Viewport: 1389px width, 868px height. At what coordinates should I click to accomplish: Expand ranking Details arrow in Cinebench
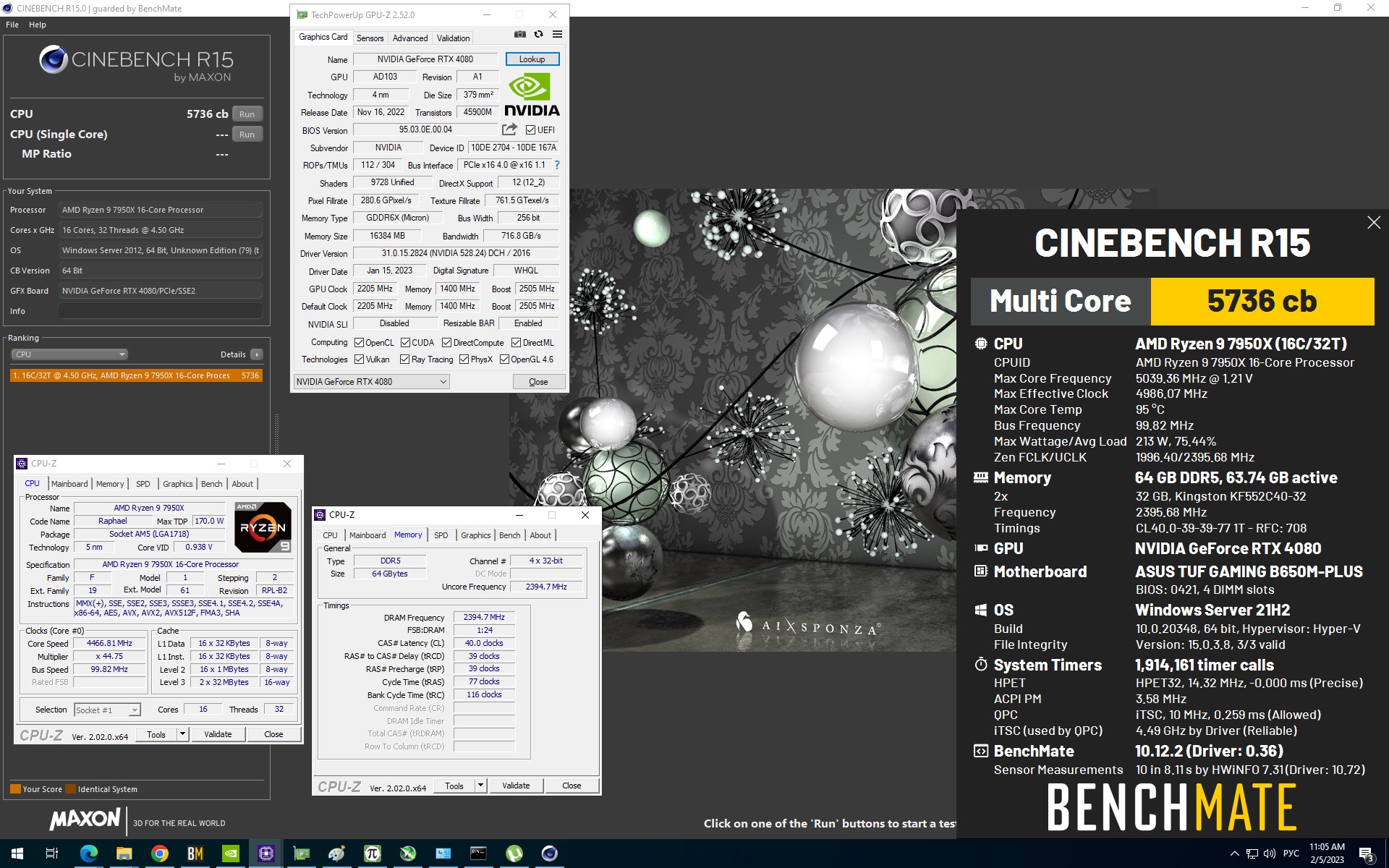257,354
